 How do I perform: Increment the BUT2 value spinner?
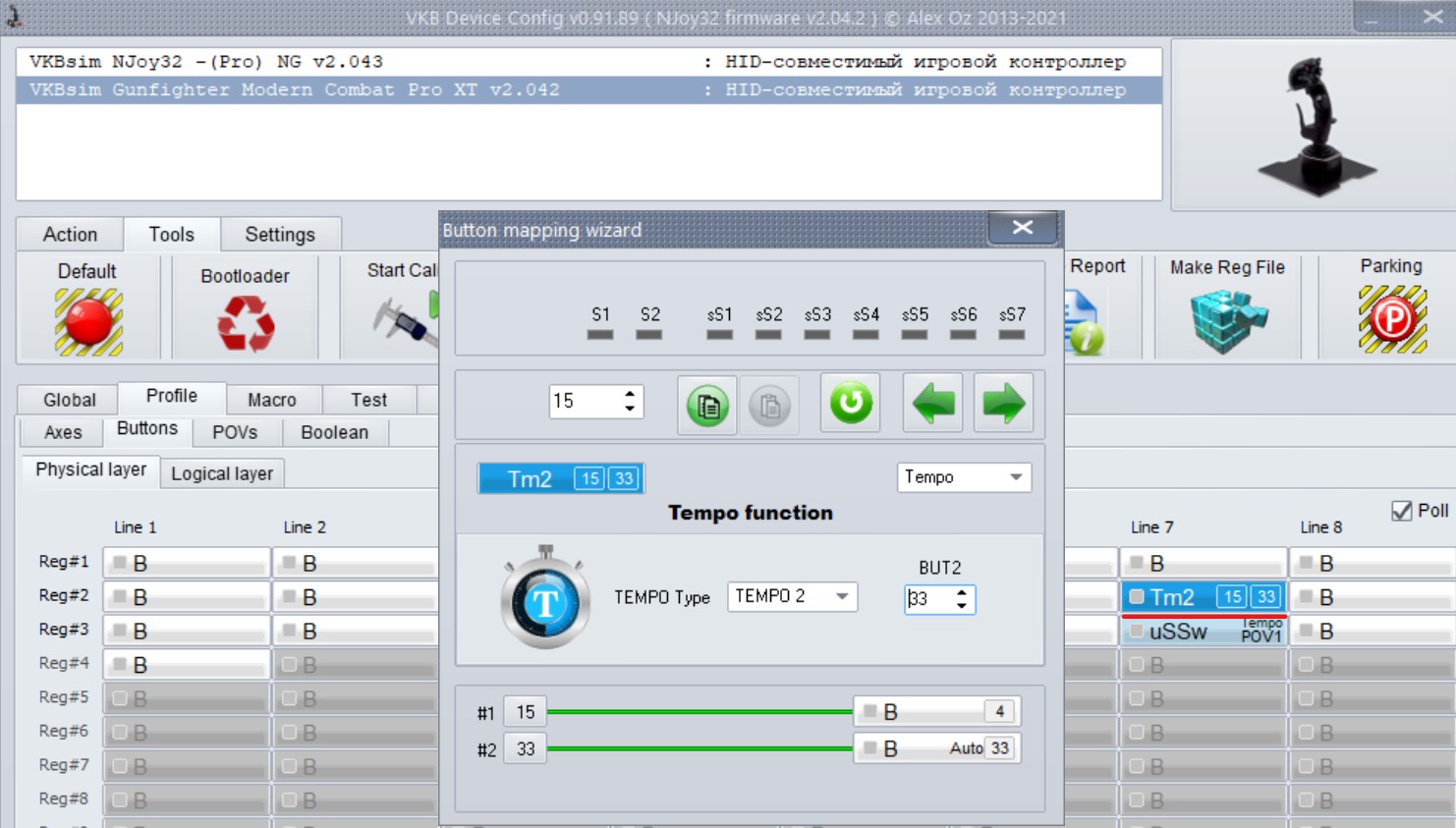point(962,592)
